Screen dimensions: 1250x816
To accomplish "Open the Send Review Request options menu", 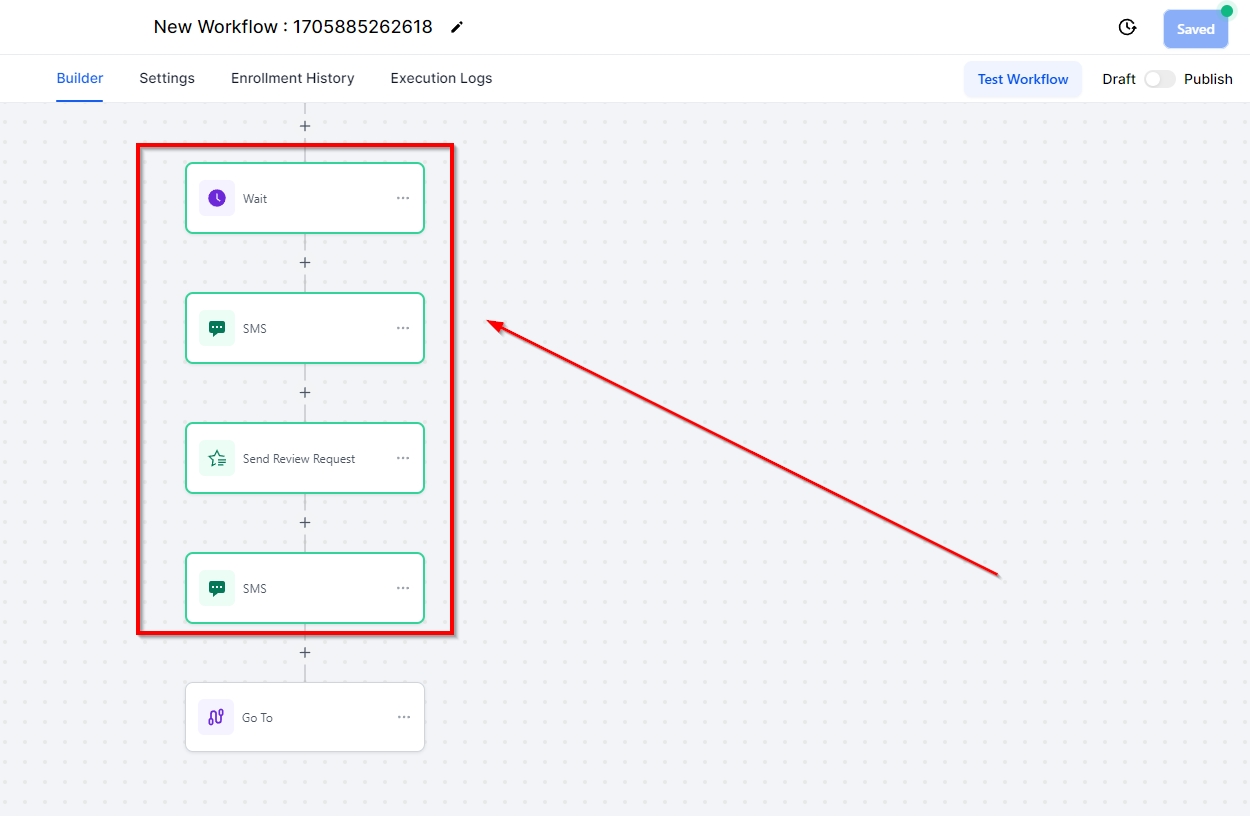I will (403, 458).
